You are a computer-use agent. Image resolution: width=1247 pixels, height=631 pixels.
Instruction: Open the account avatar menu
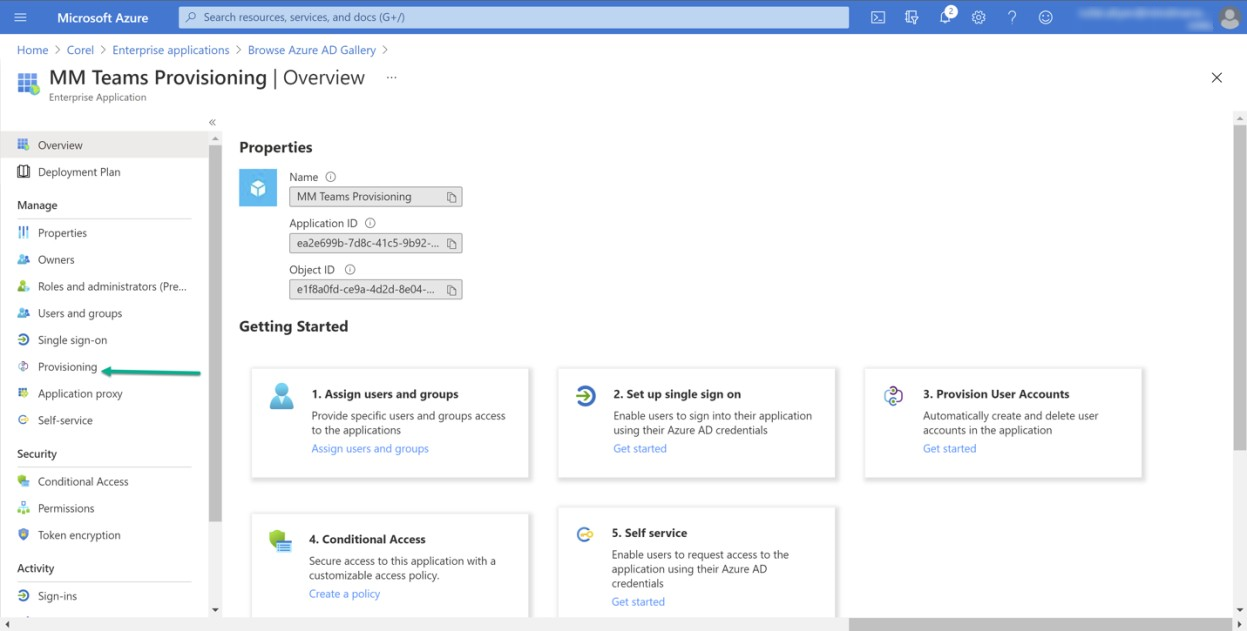tap(1229, 17)
